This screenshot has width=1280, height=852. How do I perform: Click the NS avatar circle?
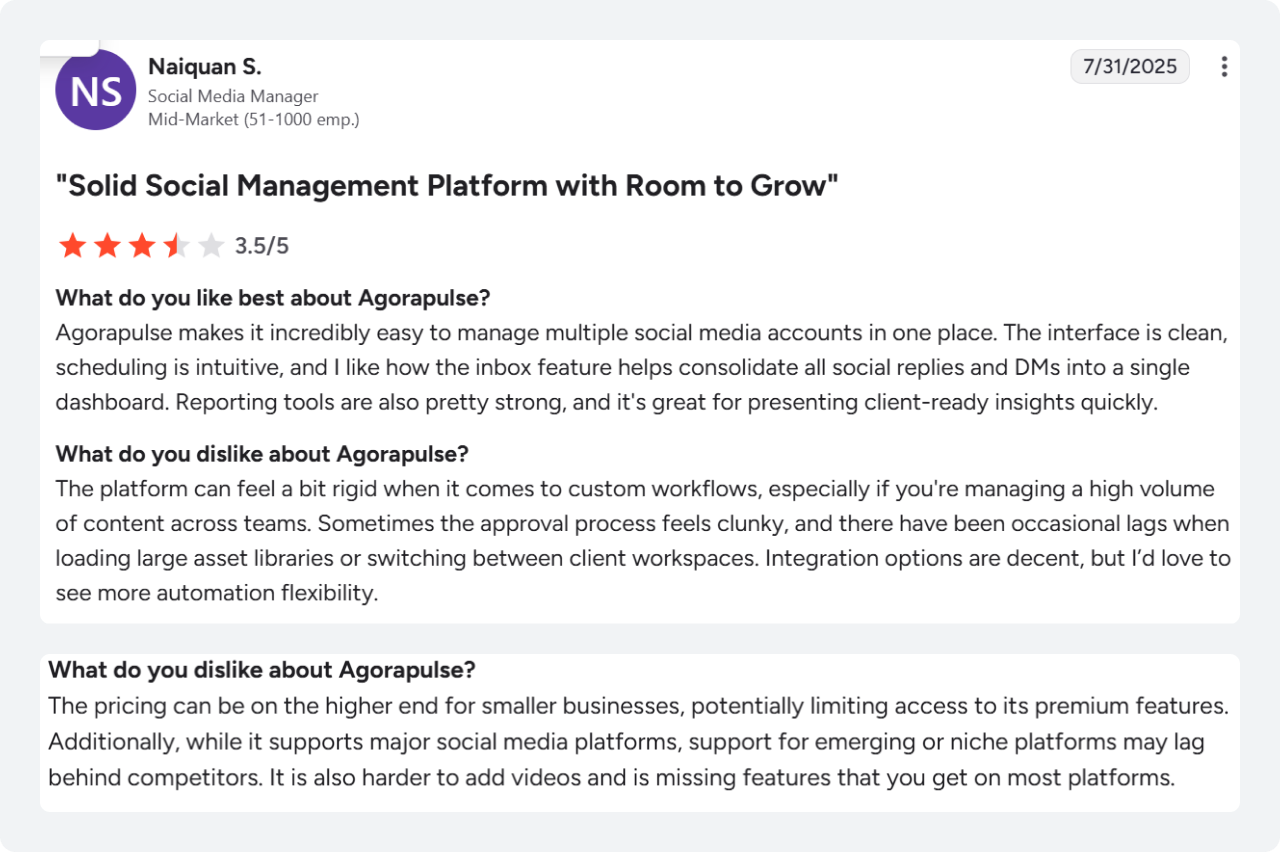pos(95,91)
